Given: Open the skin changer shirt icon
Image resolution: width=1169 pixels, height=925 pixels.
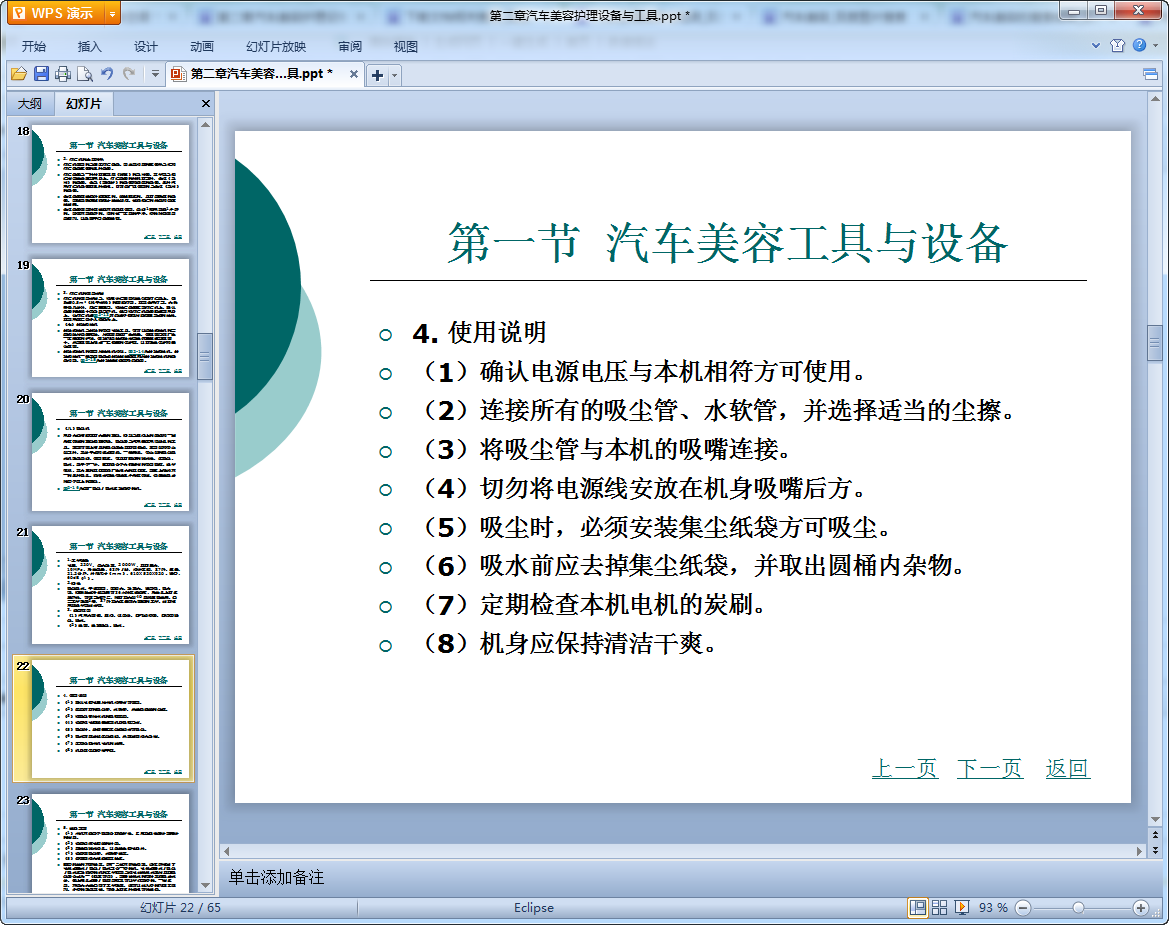Looking at the screenshot, I should [x=1118, y=46].
